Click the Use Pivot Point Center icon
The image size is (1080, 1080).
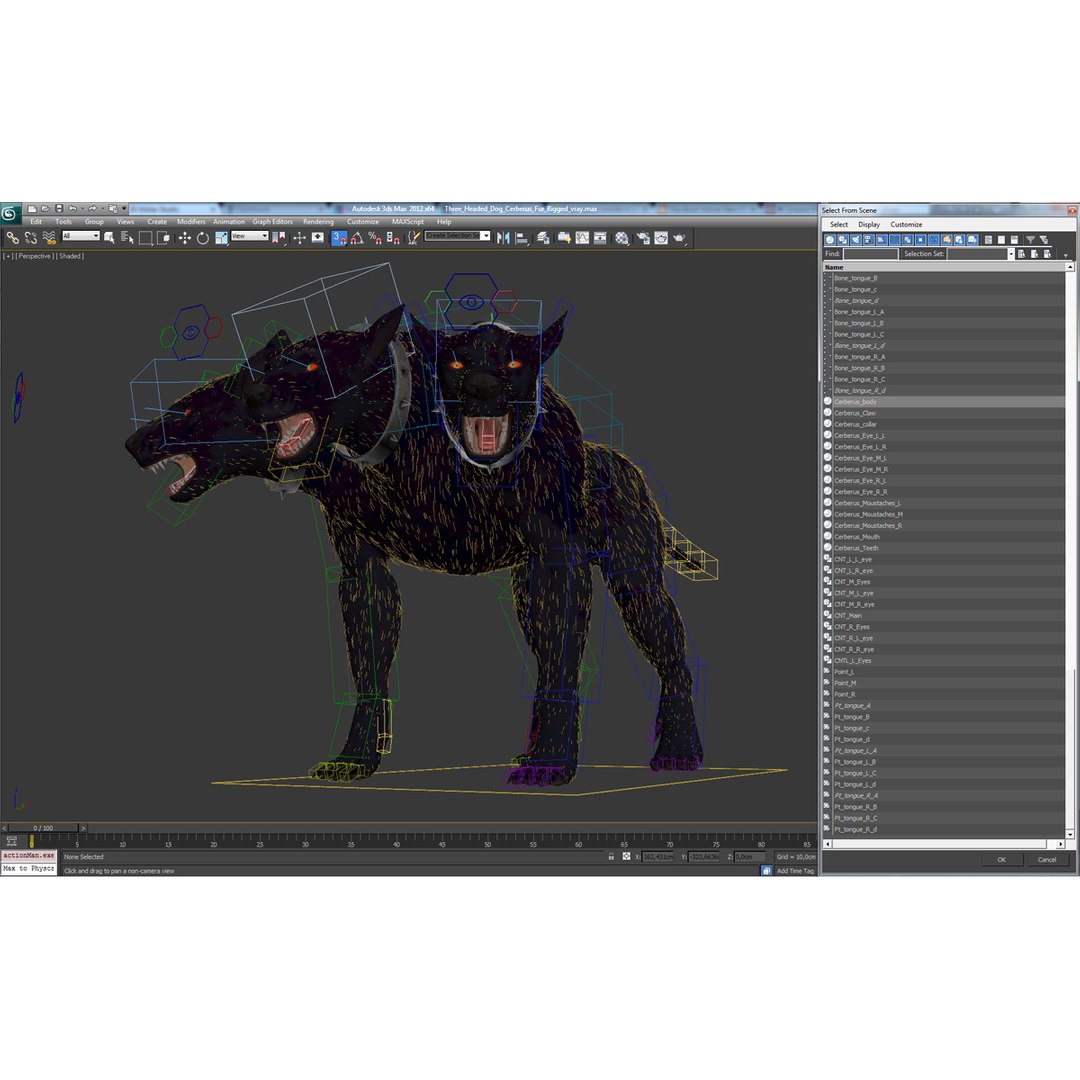click(280, 238)
